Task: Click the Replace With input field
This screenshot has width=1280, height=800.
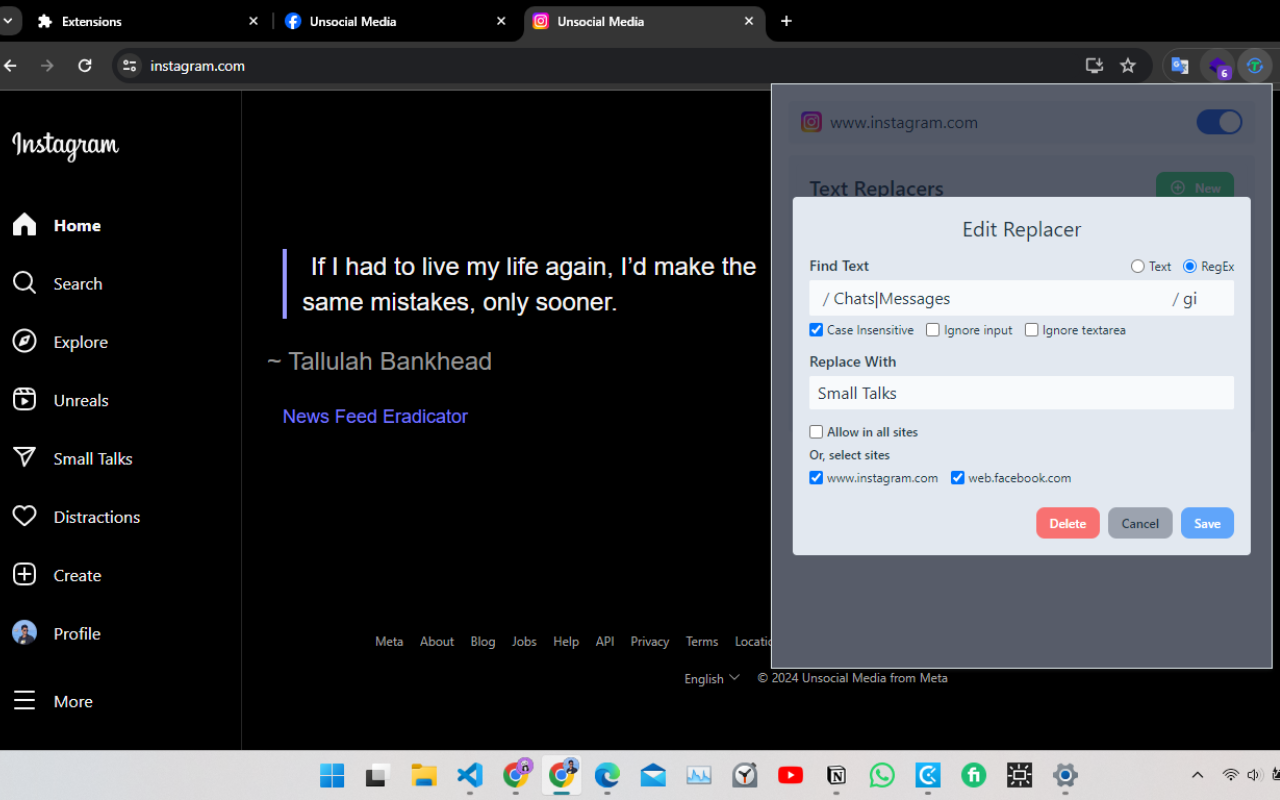Action: [1021, 393]
